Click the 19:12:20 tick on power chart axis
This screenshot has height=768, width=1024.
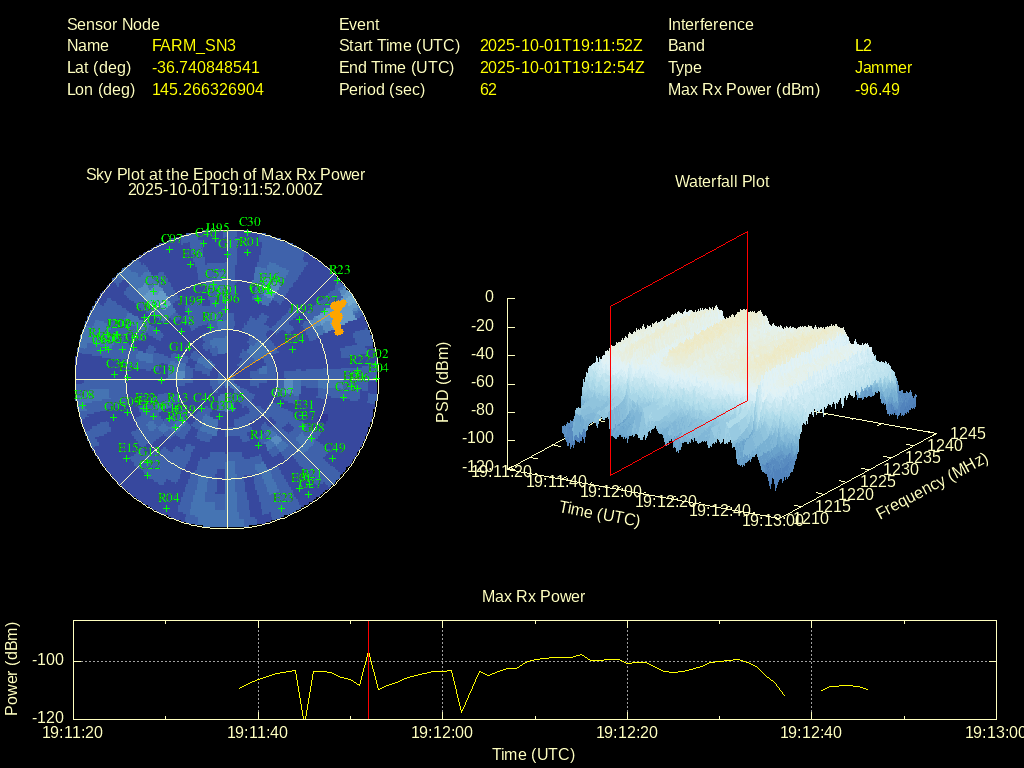pos(627,733)
